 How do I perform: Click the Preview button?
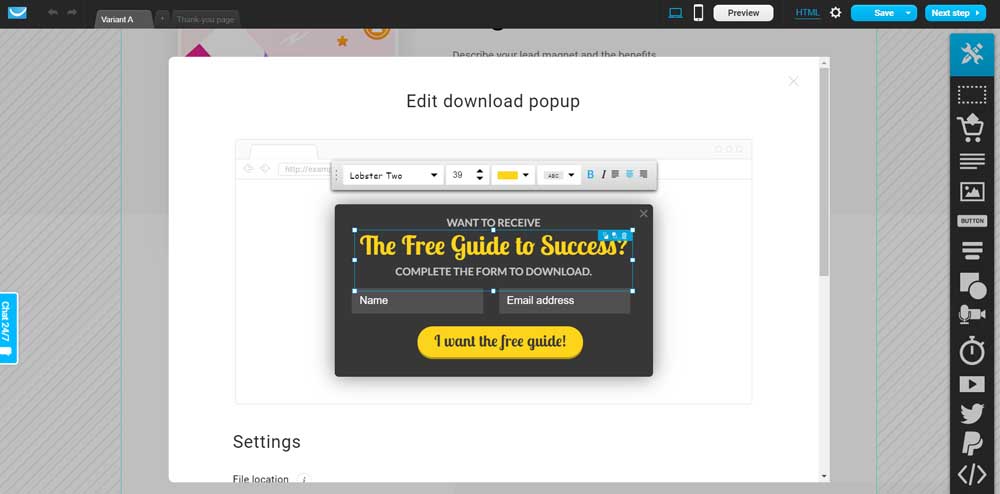point(743,13)
